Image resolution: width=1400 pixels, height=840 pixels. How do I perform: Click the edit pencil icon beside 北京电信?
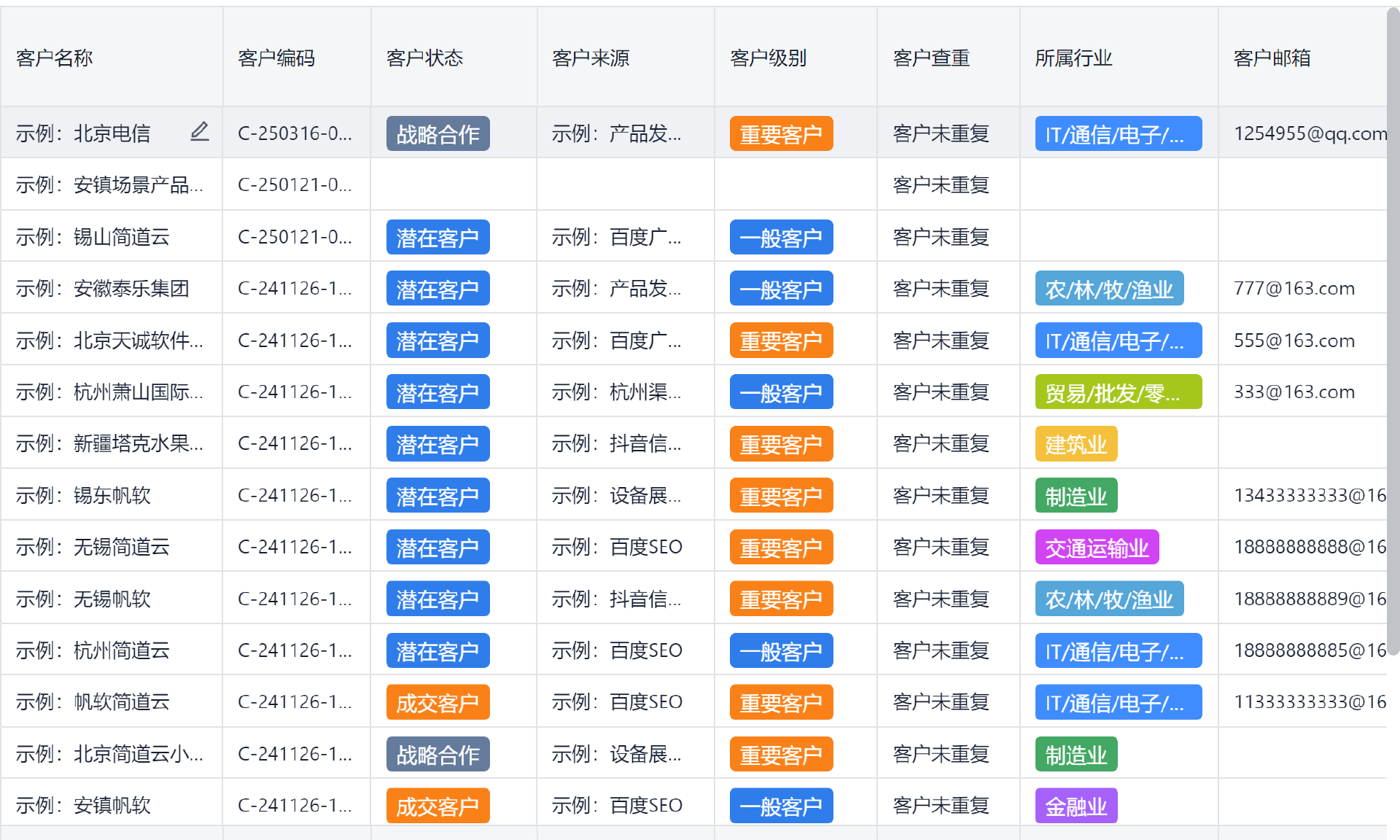pyautogui.click(x=199, y=131)
